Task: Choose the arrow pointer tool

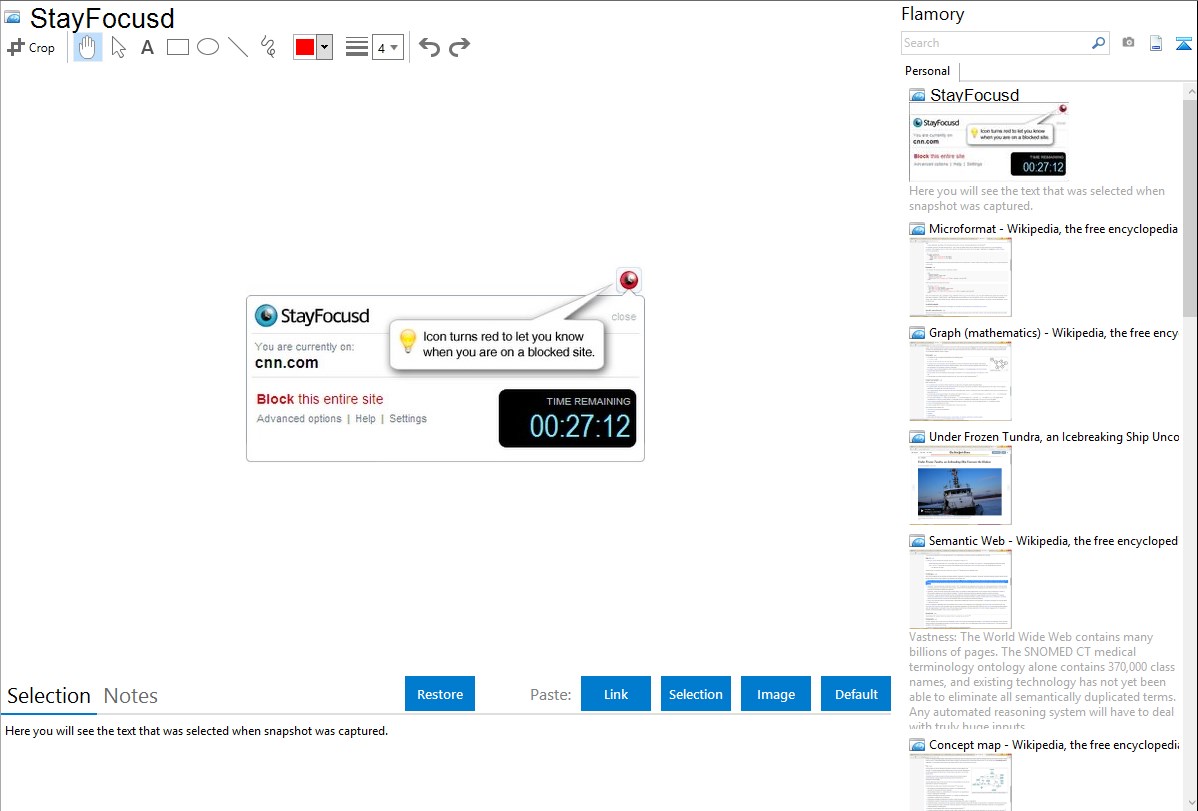Action: pyautogui.click(x=118, y=47)
